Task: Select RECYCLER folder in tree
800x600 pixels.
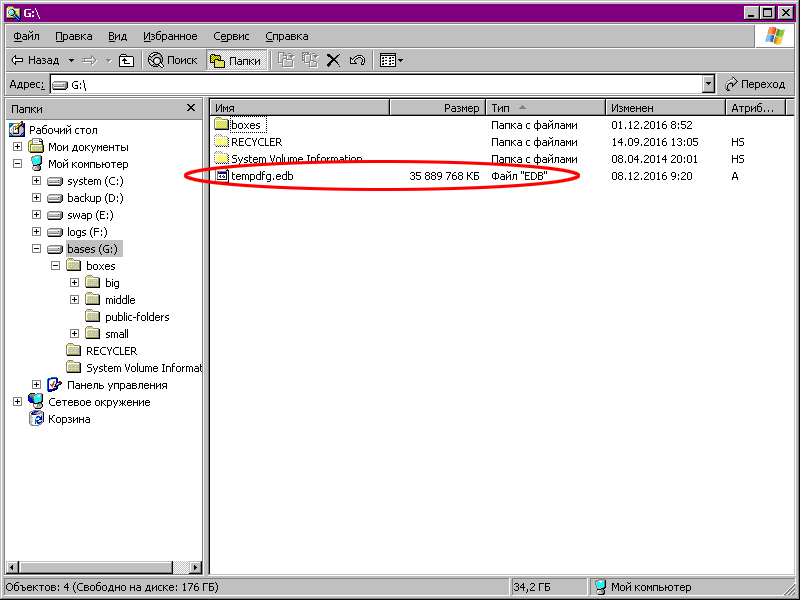Action: pos(111,351)
